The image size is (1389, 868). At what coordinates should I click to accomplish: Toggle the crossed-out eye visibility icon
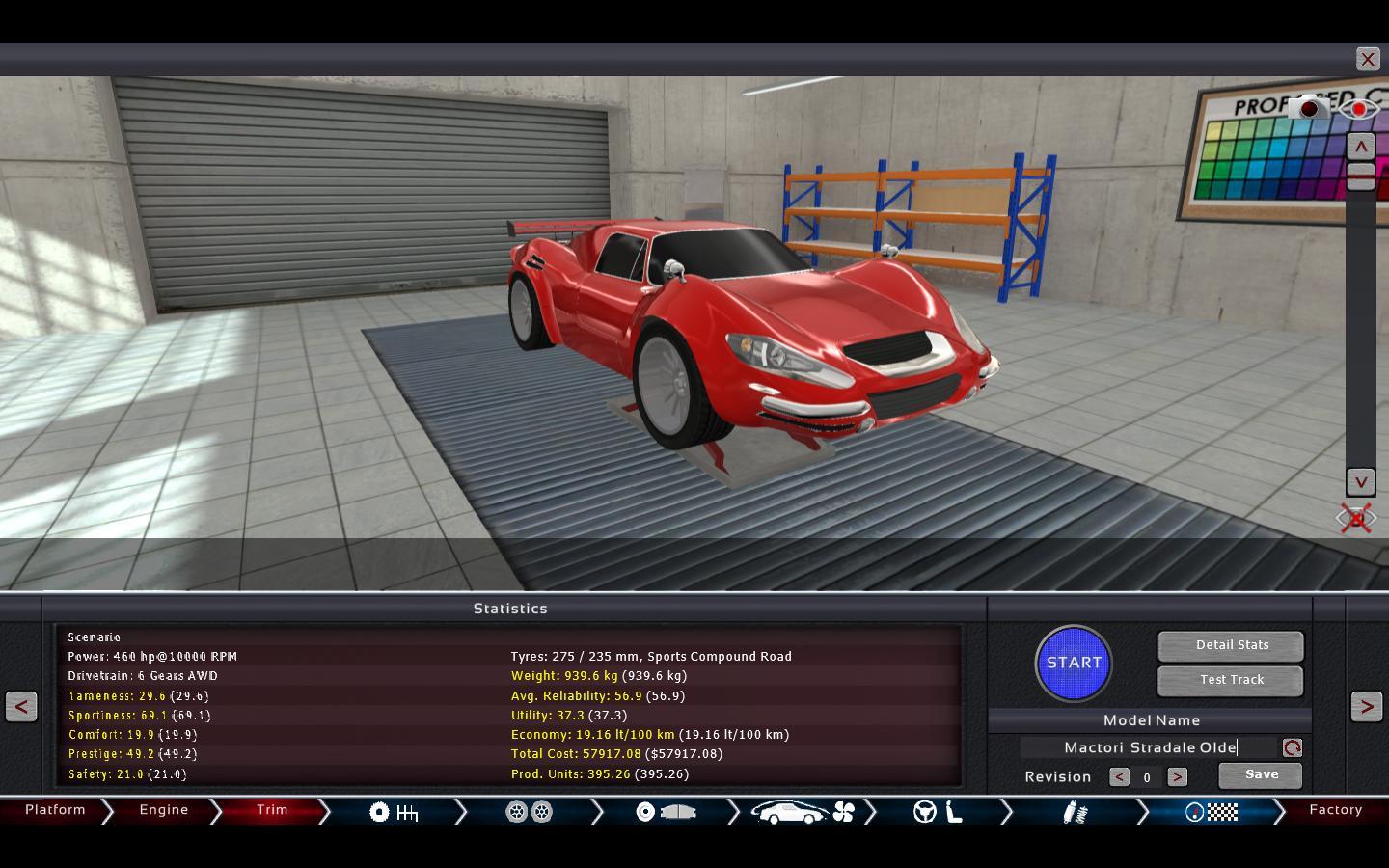tap(1356, 519)
